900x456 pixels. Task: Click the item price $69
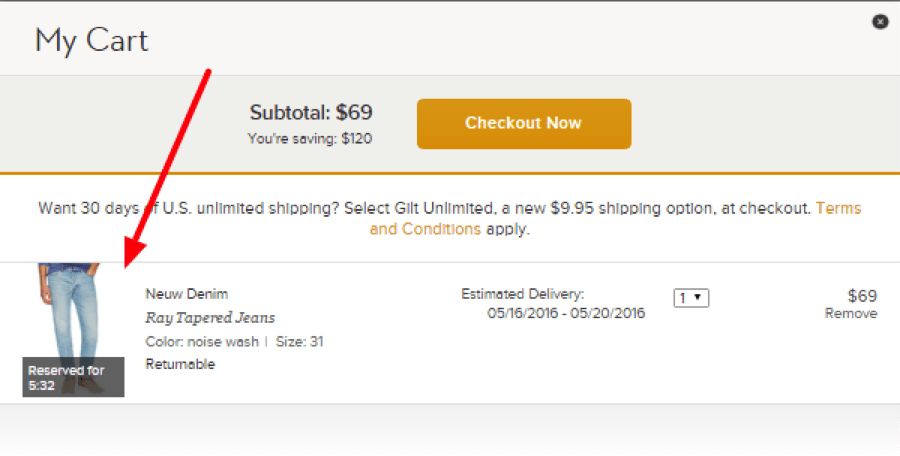pos(862,296)
